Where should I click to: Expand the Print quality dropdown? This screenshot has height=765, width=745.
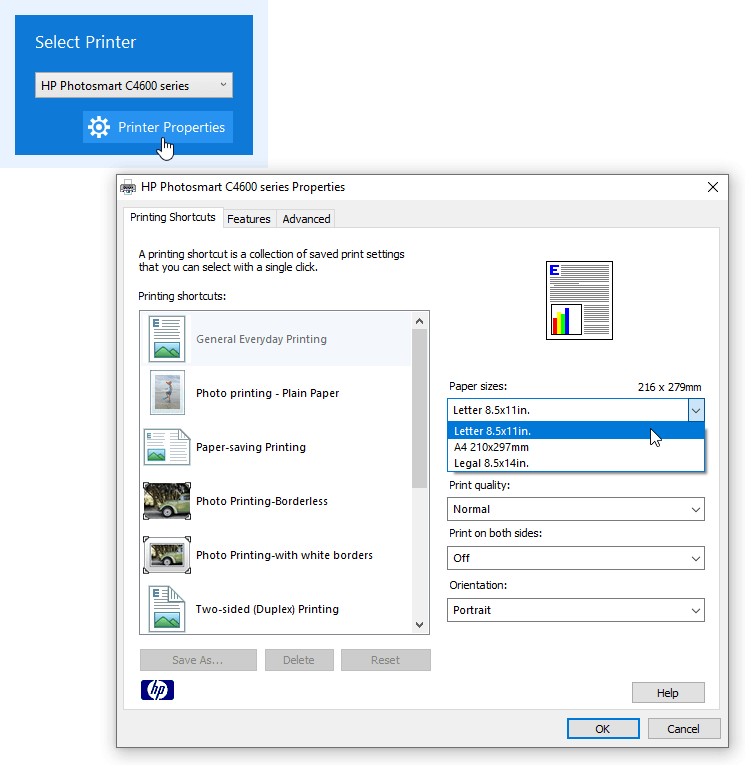(576, 509)
